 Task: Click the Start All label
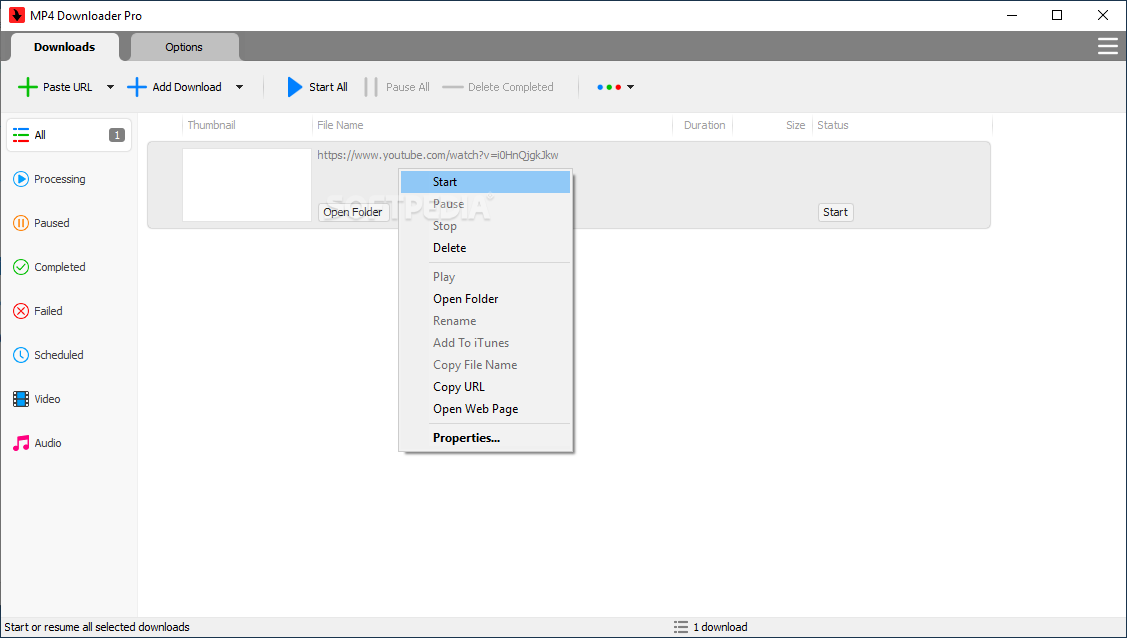coord(328,87)
